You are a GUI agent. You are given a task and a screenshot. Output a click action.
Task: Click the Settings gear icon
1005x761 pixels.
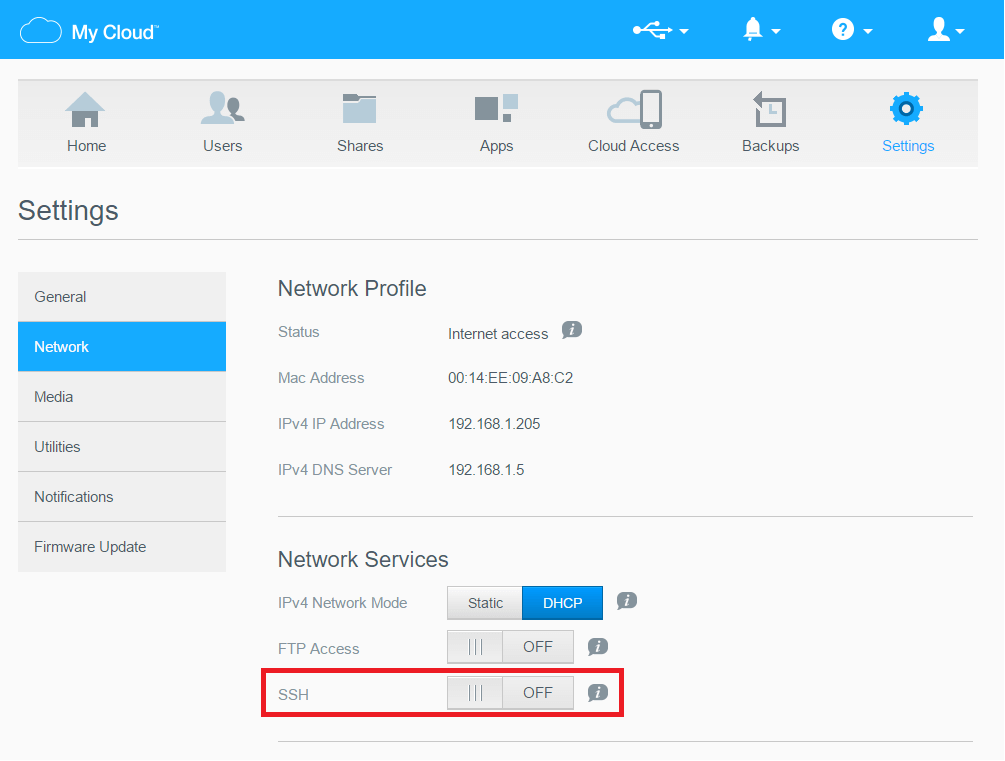[x=907, y=109]
